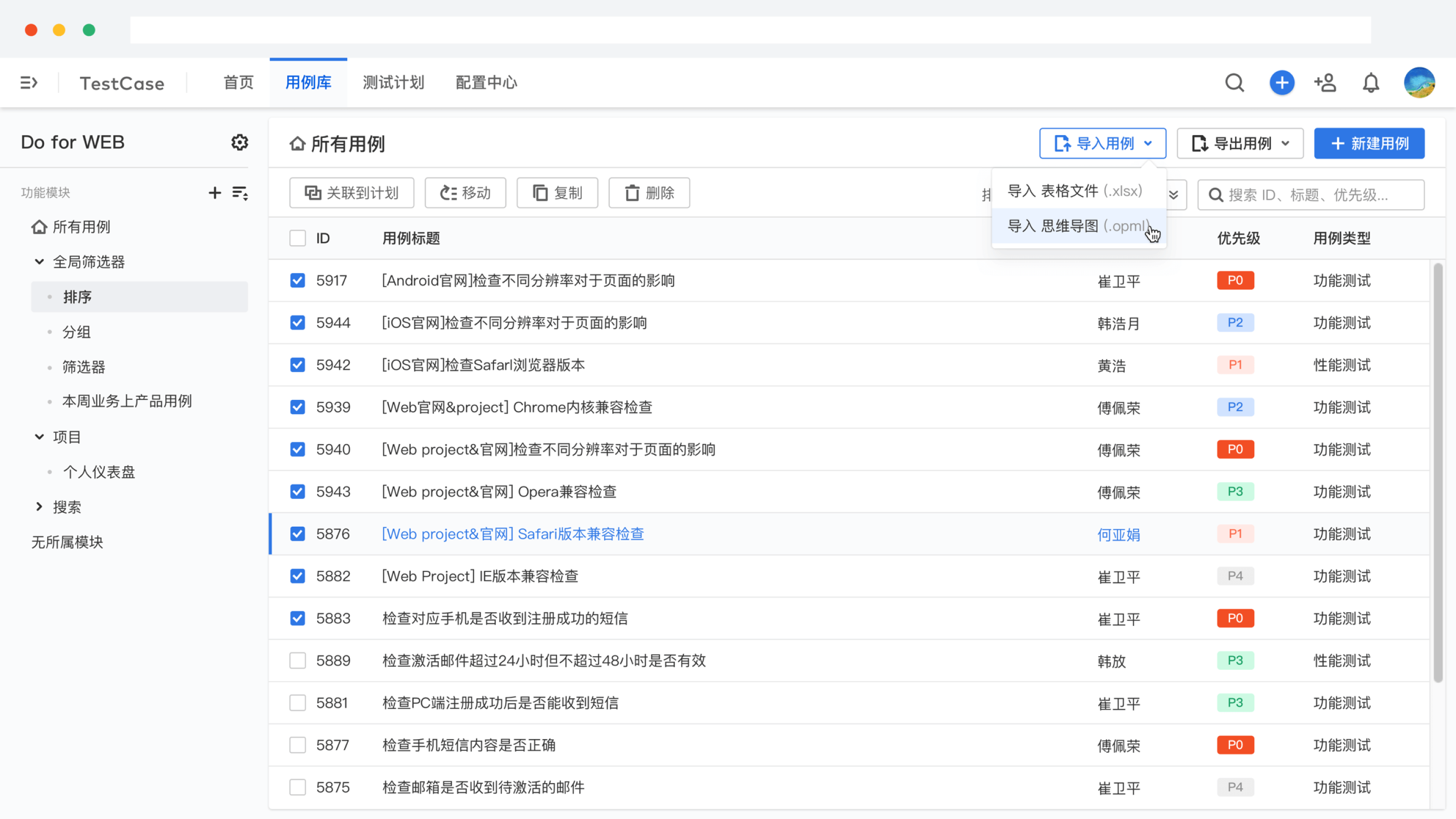Viewport: 1456px width, 819px height.
Task: Select 导入 思维导图 (.opml) option
Action: (x=1077, y=226)
